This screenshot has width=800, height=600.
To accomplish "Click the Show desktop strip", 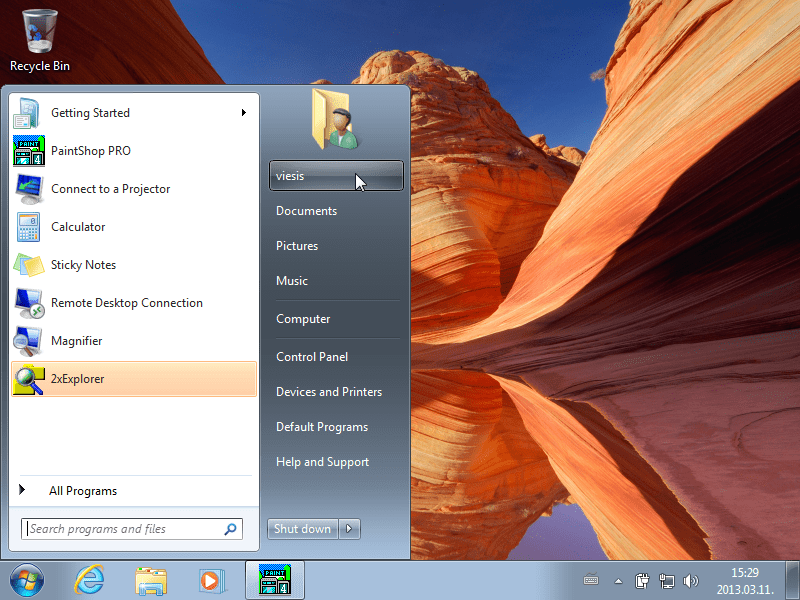I will click(792, 580).
